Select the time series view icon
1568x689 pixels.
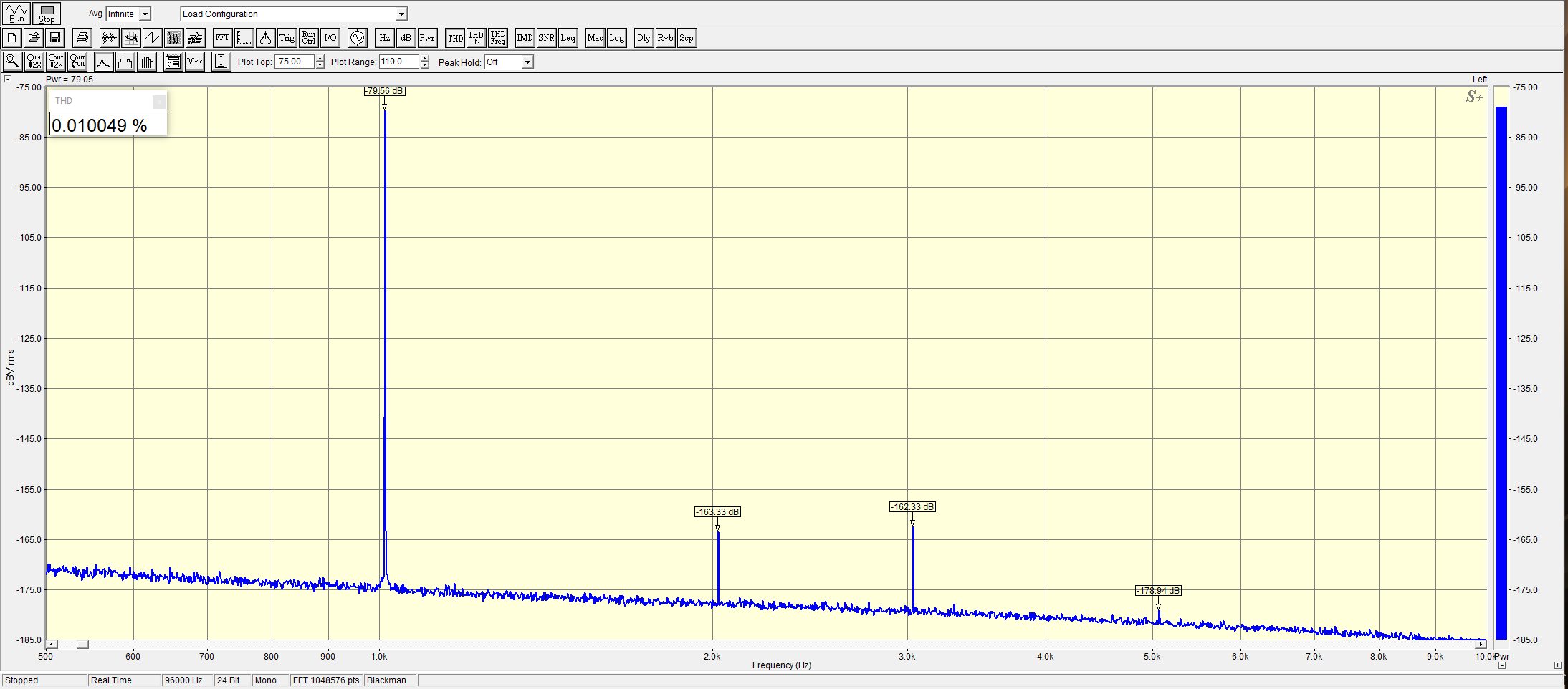(109, 38)
